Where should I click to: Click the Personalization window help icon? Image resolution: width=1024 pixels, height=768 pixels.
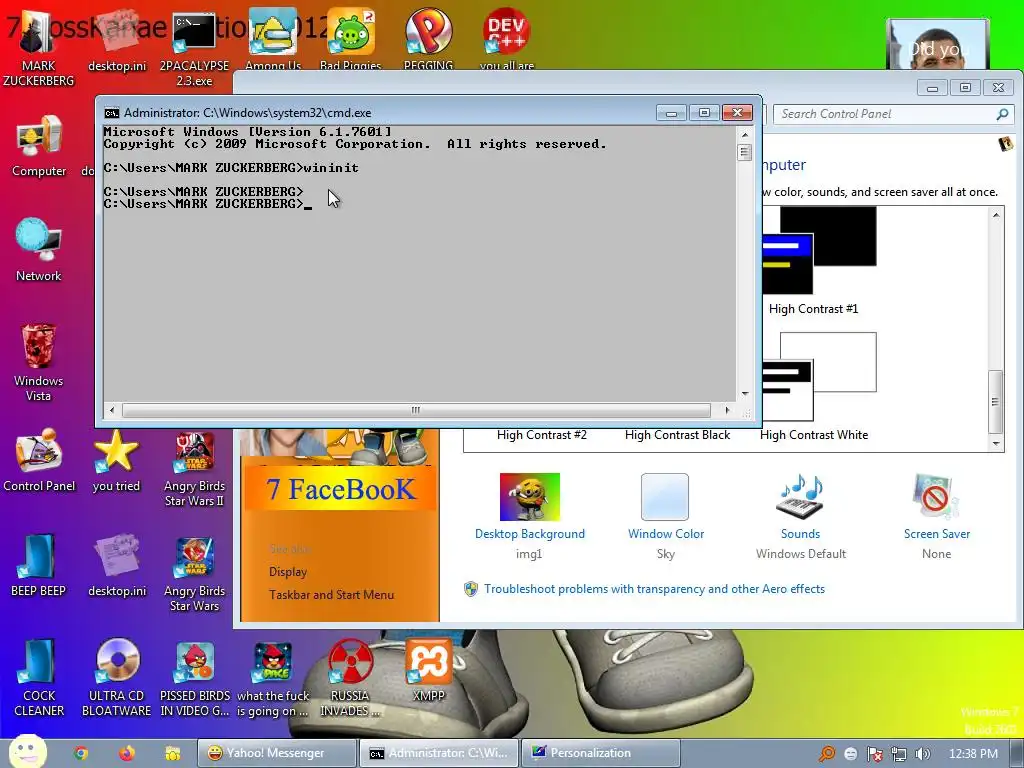[x=1006, y=144]
